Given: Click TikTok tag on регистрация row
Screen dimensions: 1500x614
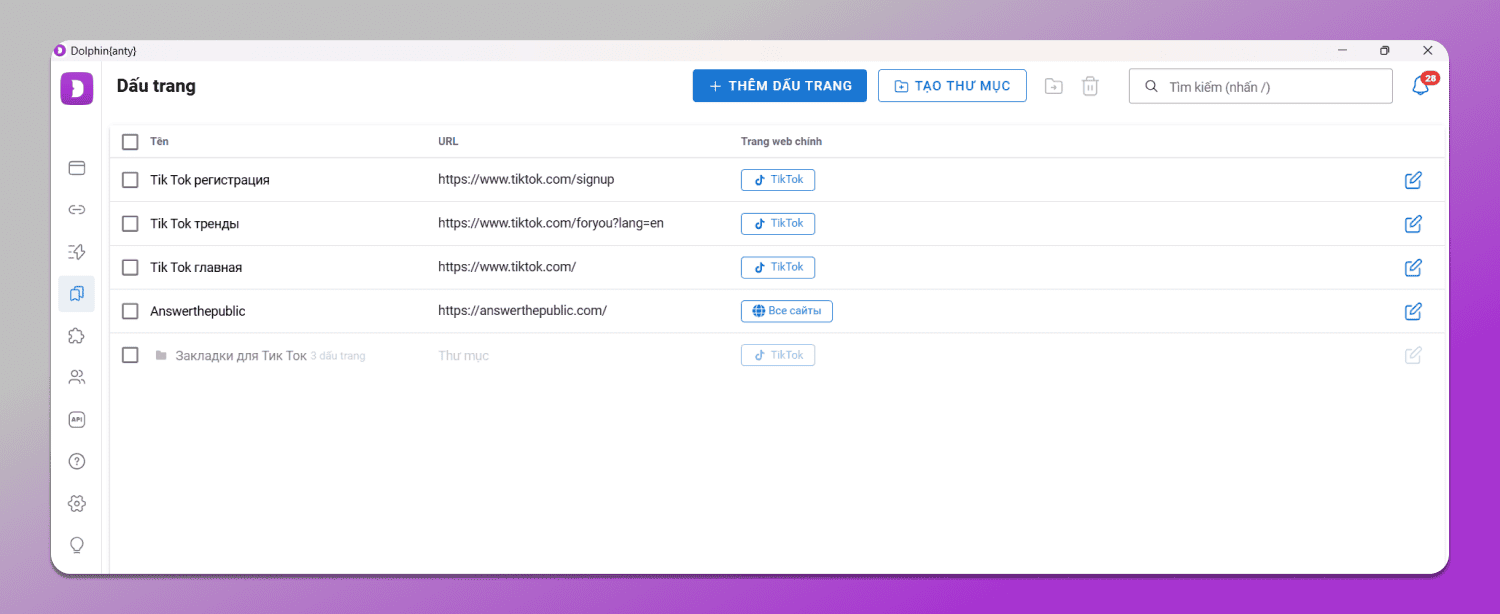Looking at the screenshot, I should point(778,180).
